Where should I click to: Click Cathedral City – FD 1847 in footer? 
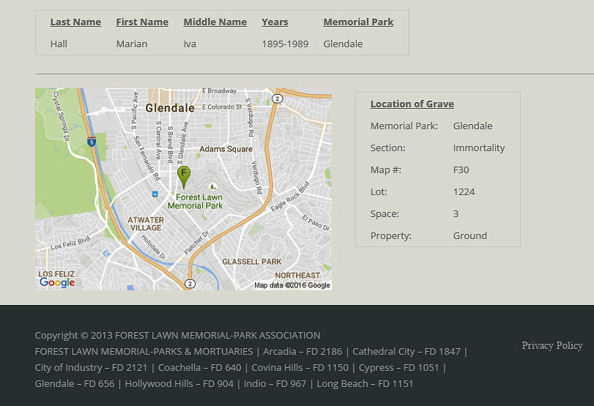click(x=406, y=351)
